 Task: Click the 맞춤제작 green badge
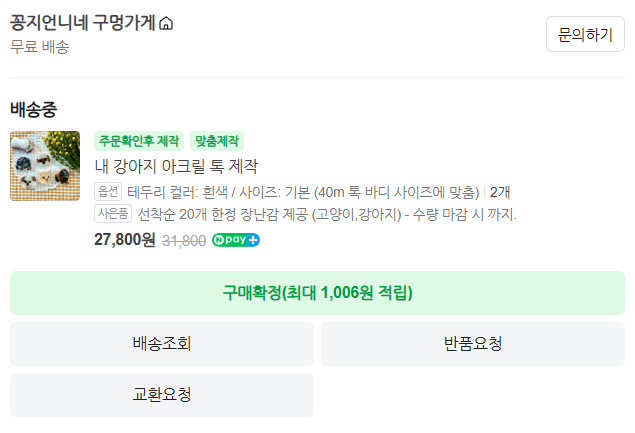[217, 141]
